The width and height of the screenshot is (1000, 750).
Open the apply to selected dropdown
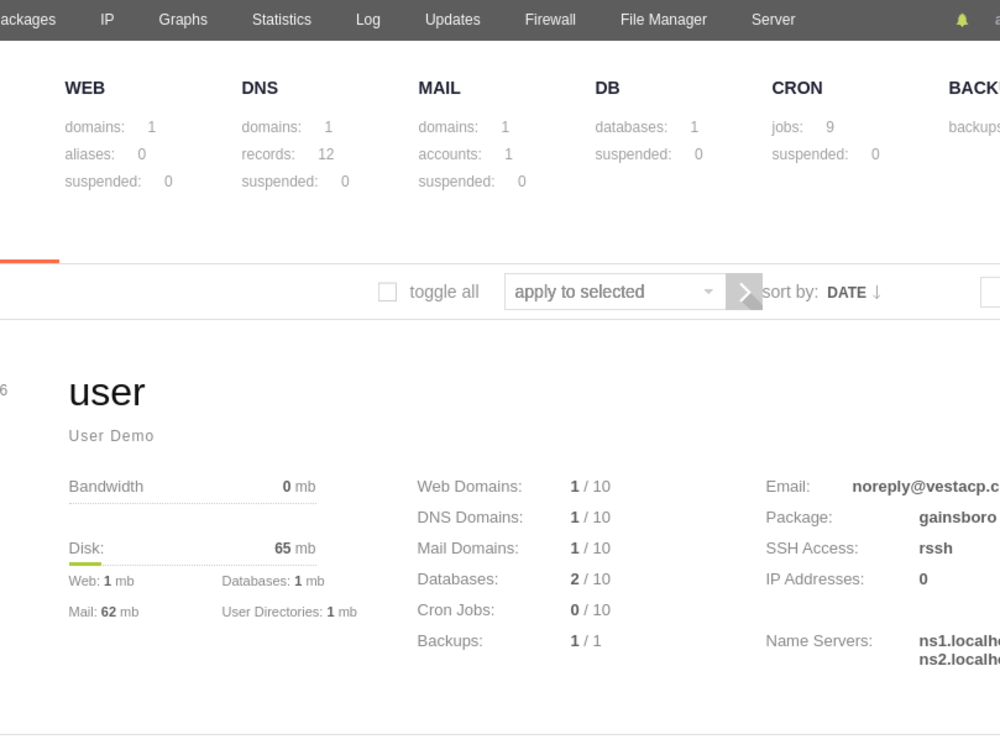tap(613, 292)
